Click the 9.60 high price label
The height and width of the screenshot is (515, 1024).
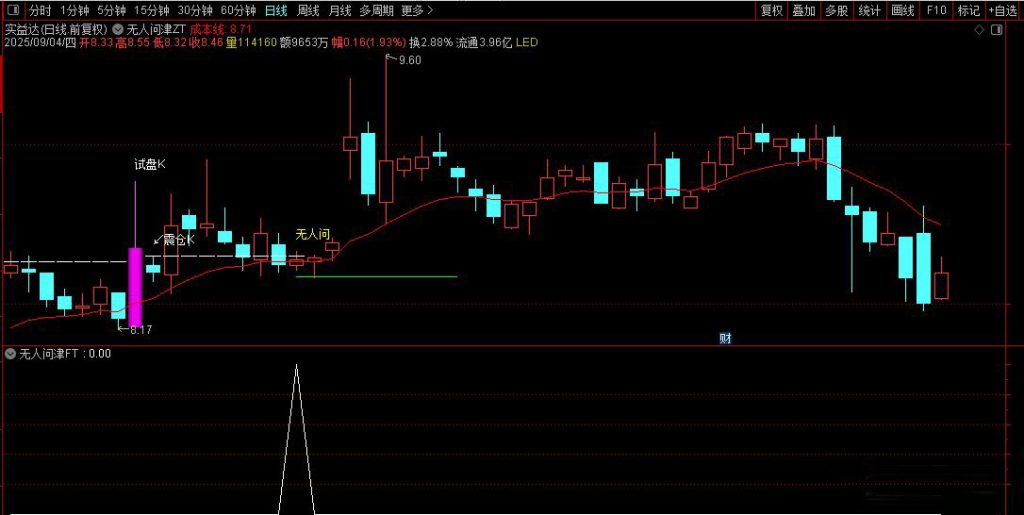coord(409,60)
